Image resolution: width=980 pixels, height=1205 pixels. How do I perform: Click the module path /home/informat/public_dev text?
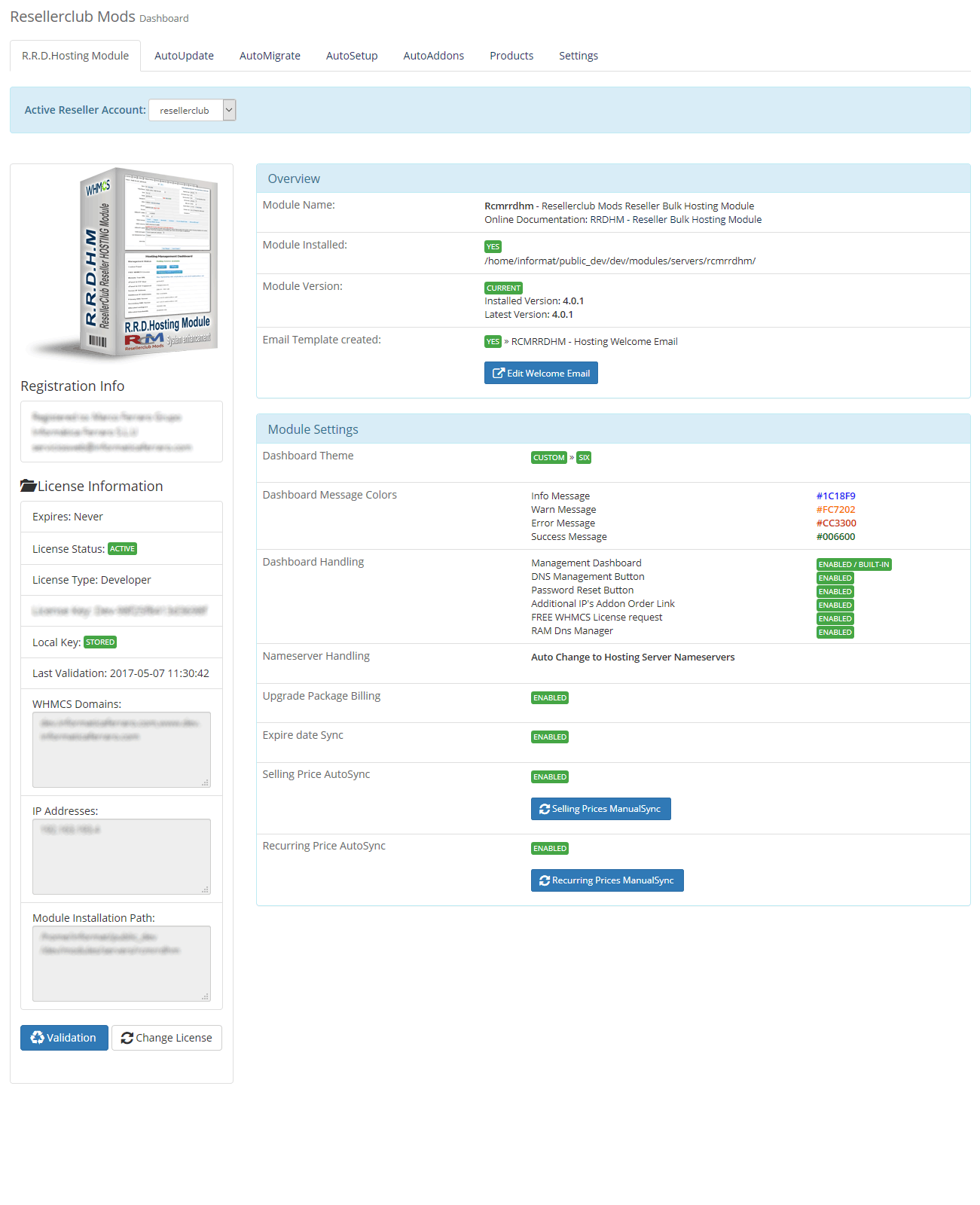tap(620, 261)
